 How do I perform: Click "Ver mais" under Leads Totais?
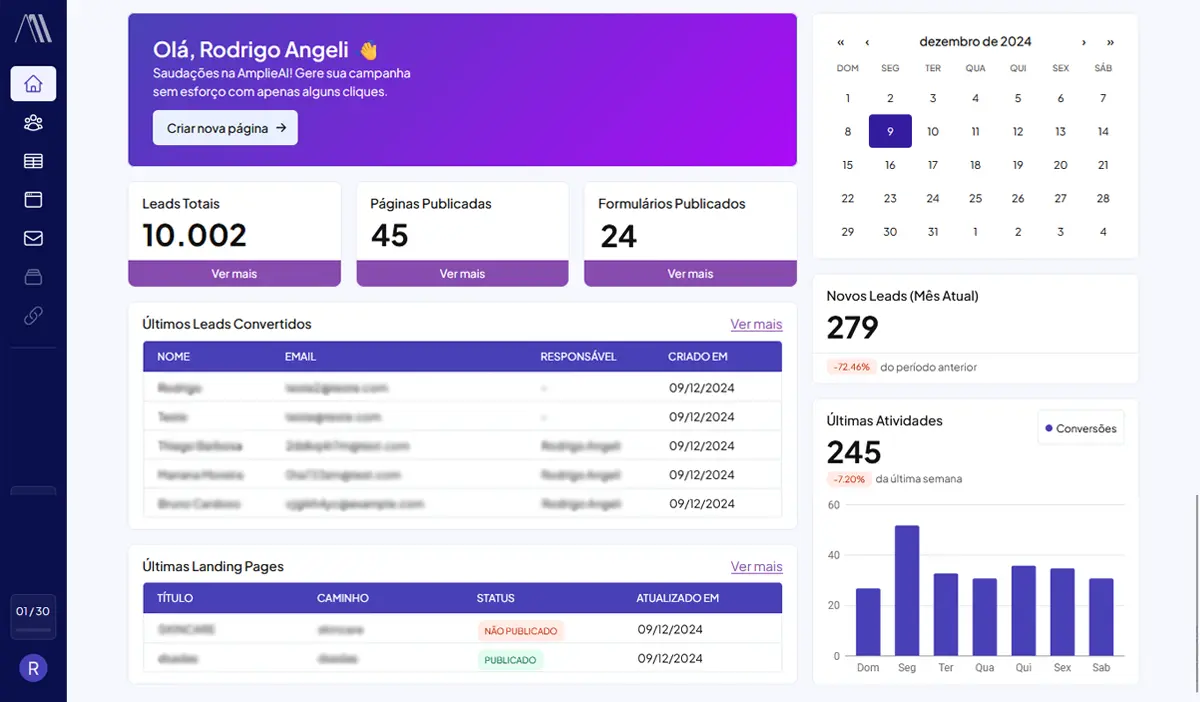tap(234, 274)
